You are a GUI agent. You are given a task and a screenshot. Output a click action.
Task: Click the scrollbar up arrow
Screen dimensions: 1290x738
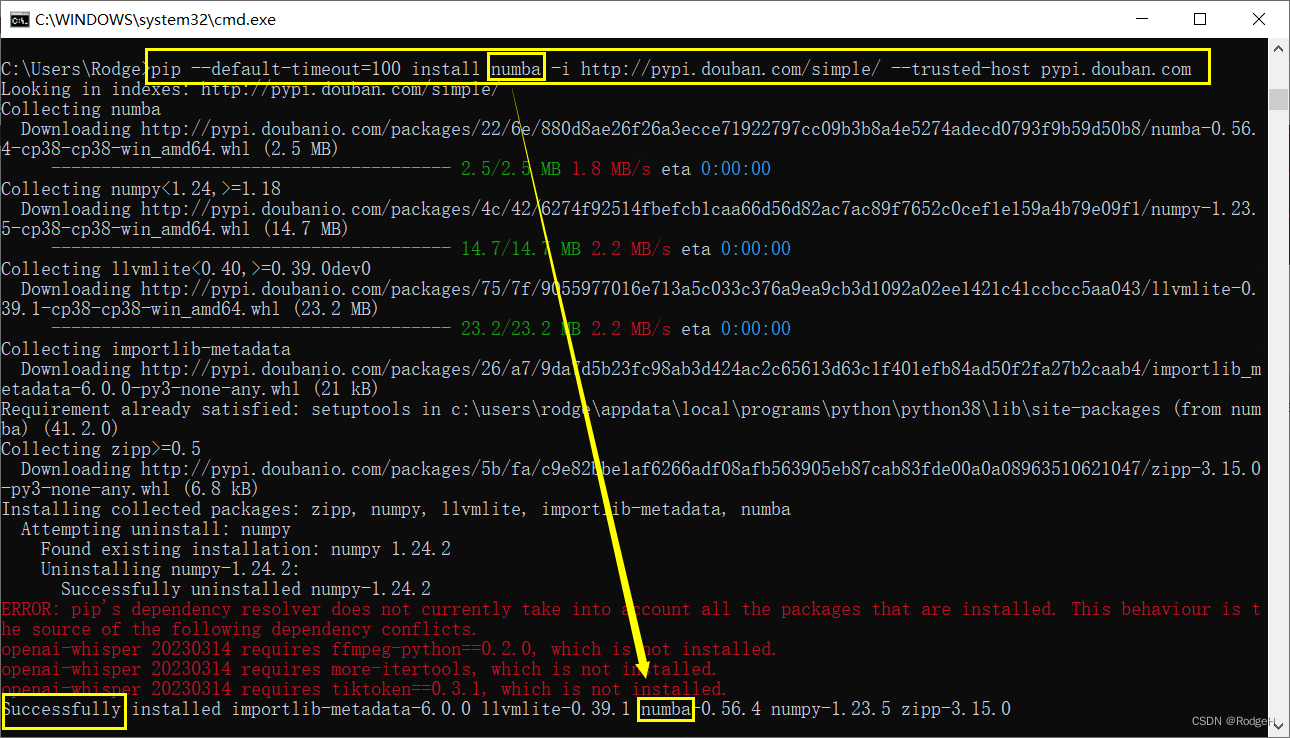[x=1278, y=49]
